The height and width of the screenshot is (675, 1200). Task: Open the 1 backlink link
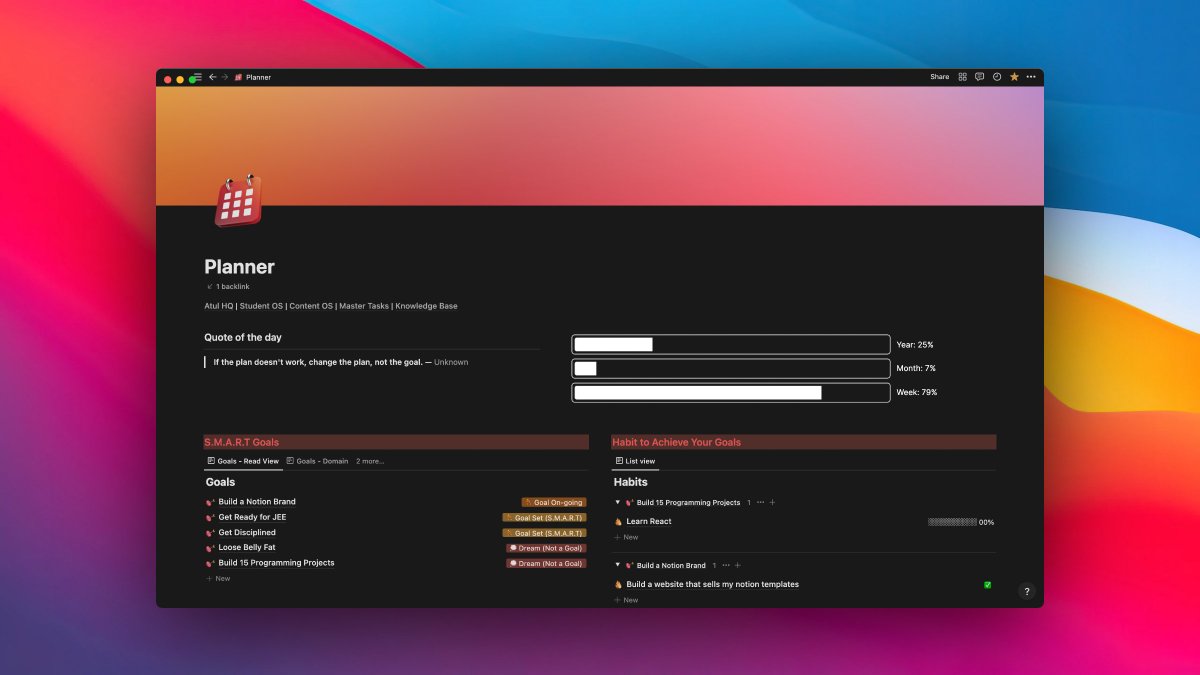[228, 287]
